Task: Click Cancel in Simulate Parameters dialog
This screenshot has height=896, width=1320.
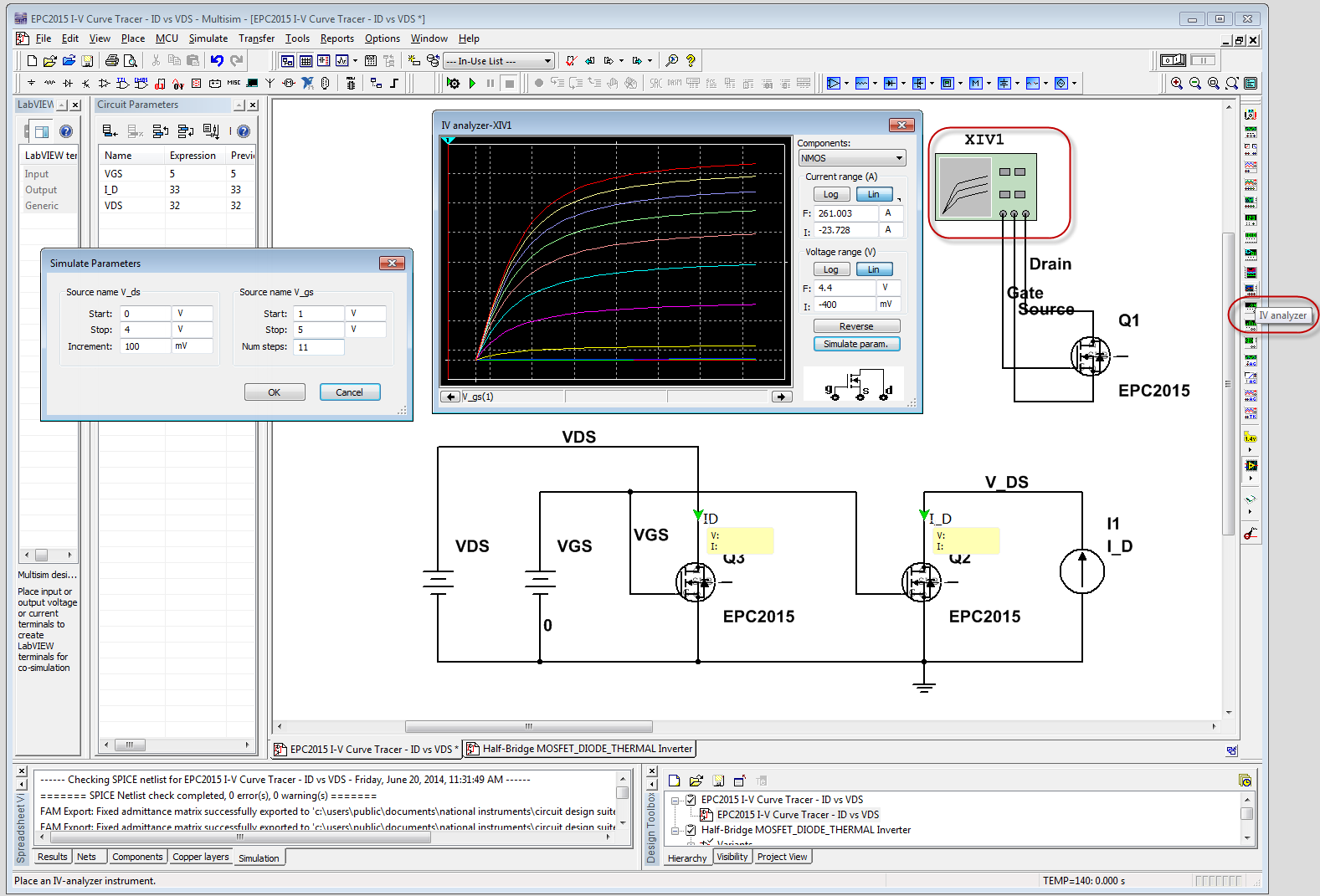Action: click(x=350, y=392)
